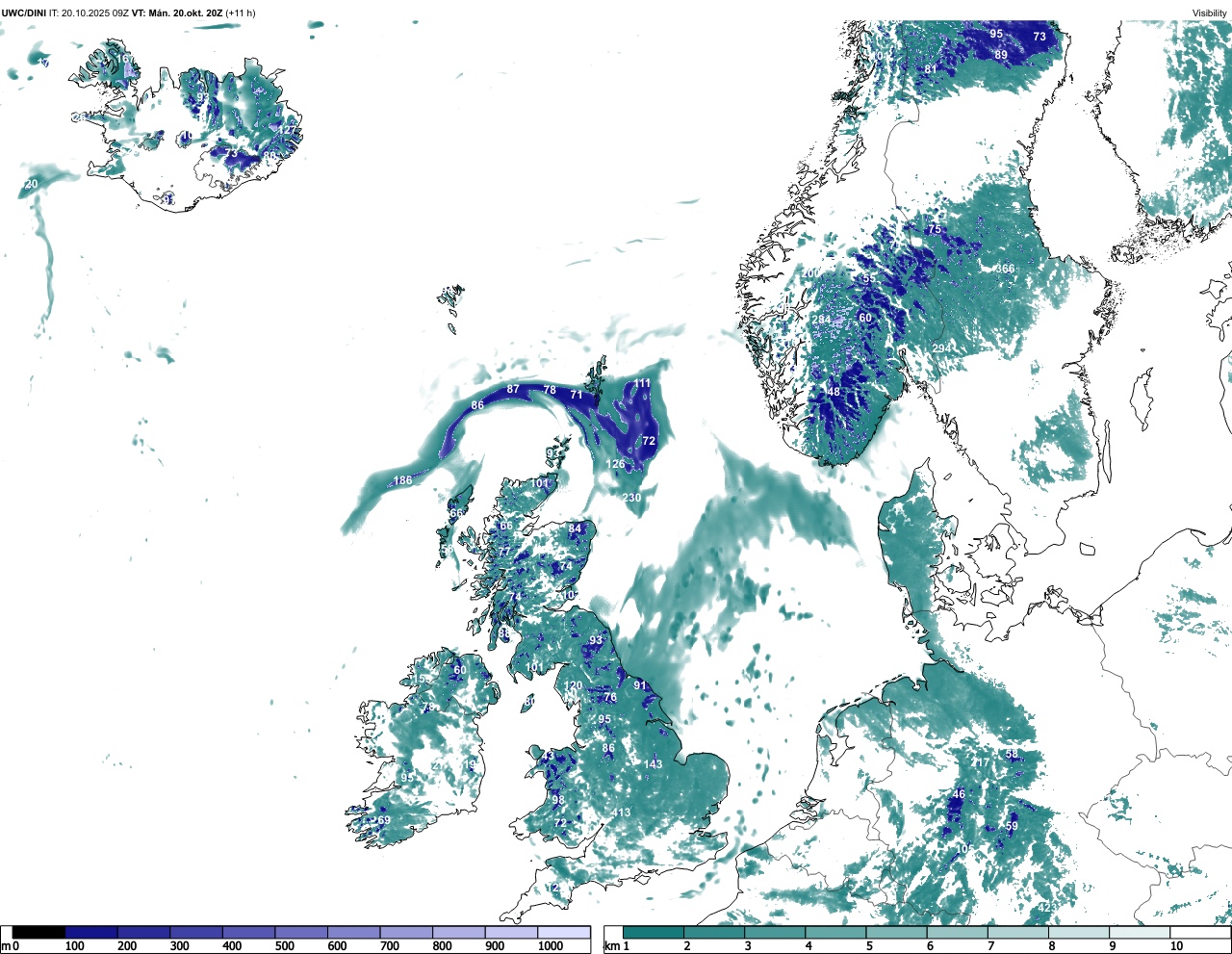Click the '1000' tick on the metre scale
Viewport: 1232px width, 954px height.
click(x=551, y=946)
